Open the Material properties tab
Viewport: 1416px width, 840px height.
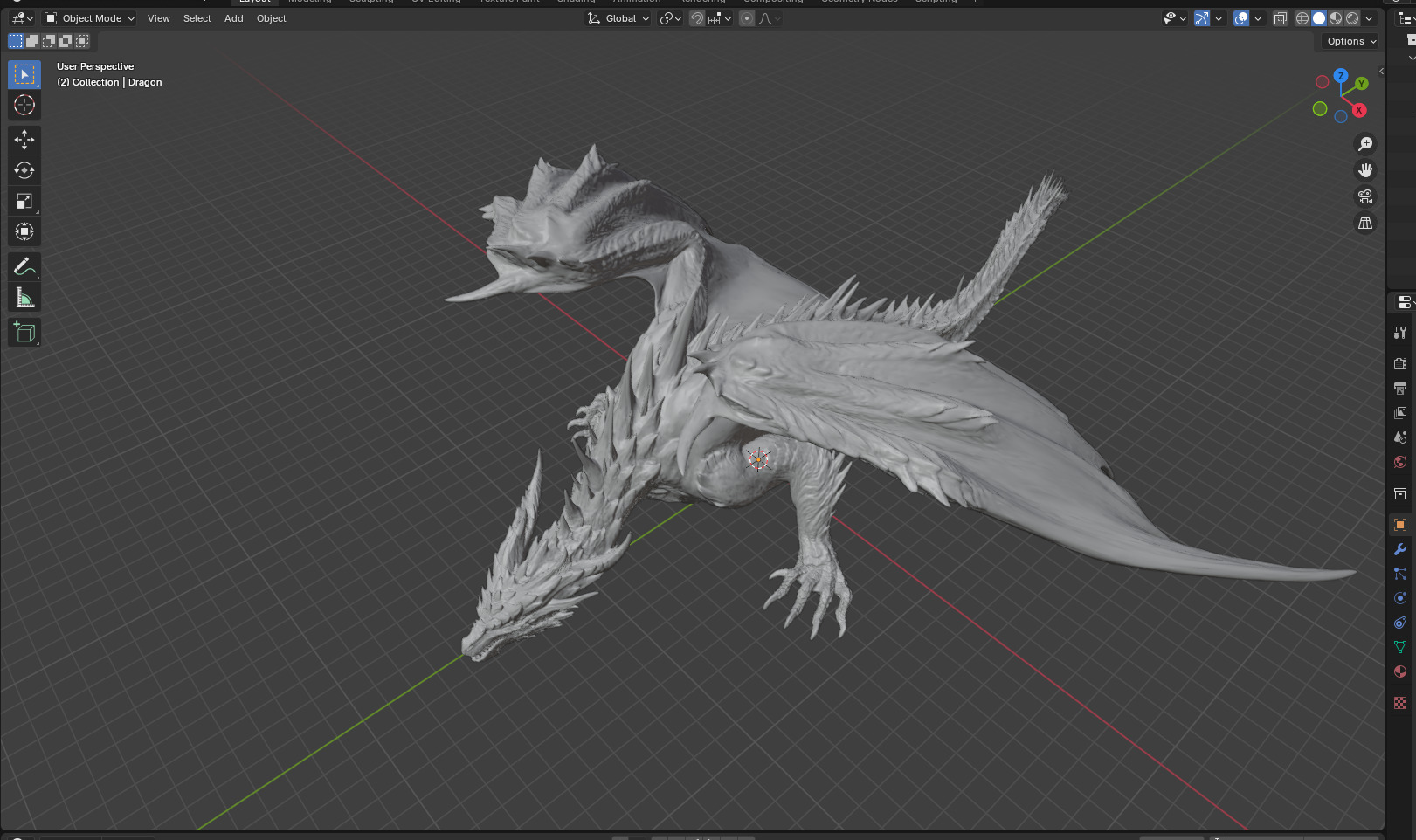(1400, 671)
